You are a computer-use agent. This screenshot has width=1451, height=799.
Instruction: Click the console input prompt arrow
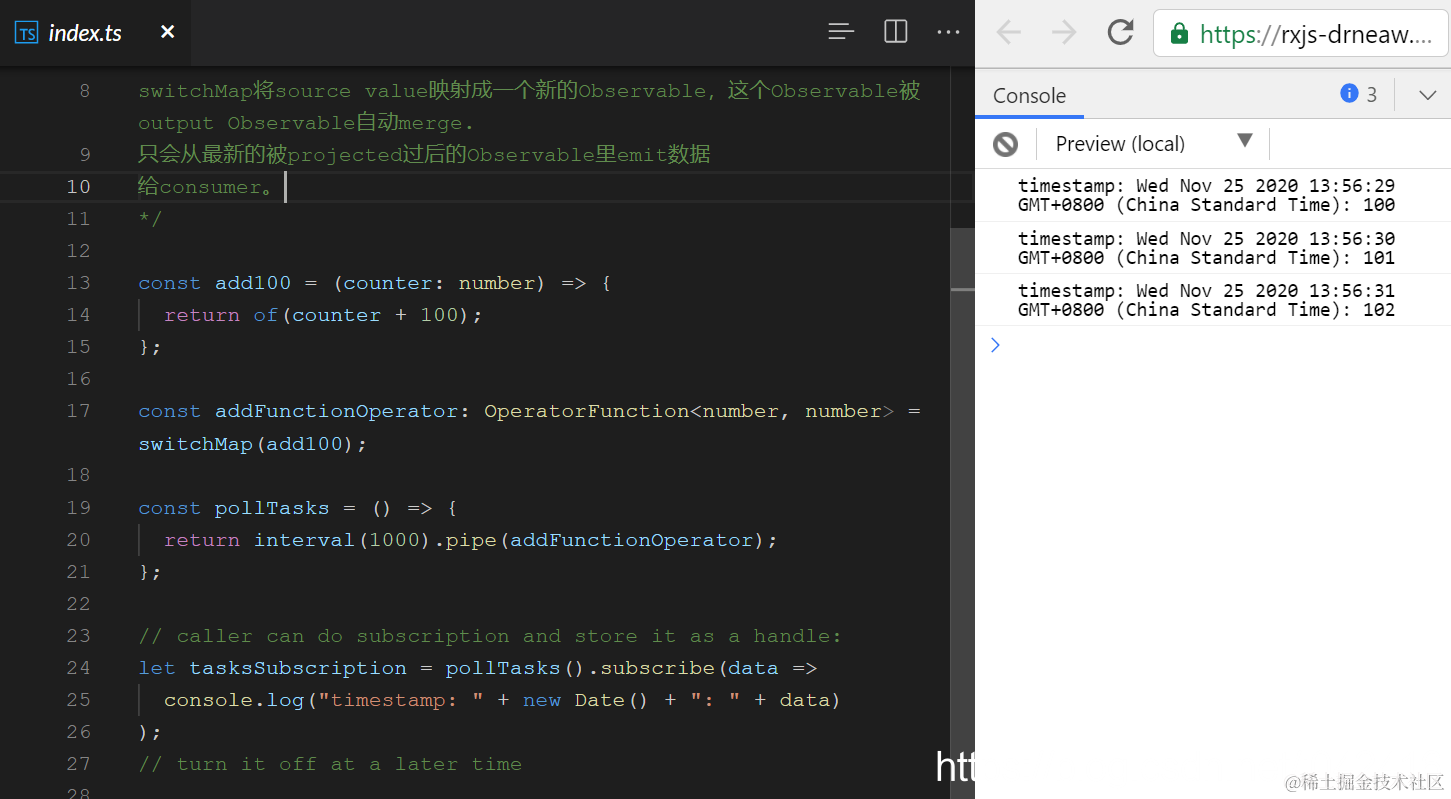pos(995,345)
